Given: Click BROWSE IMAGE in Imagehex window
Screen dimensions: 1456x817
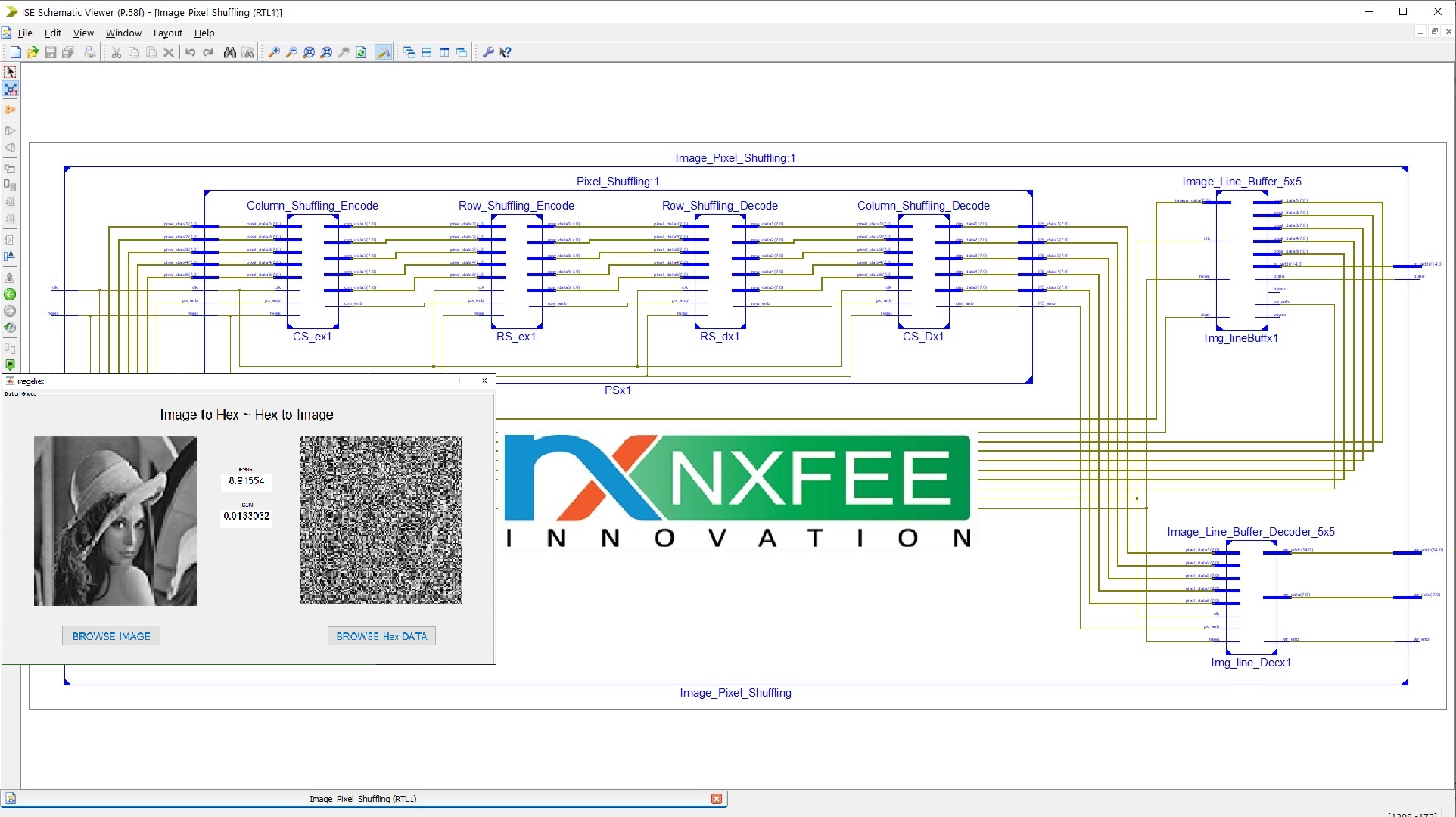Looking at the screenshot, I should pos(111,636).
